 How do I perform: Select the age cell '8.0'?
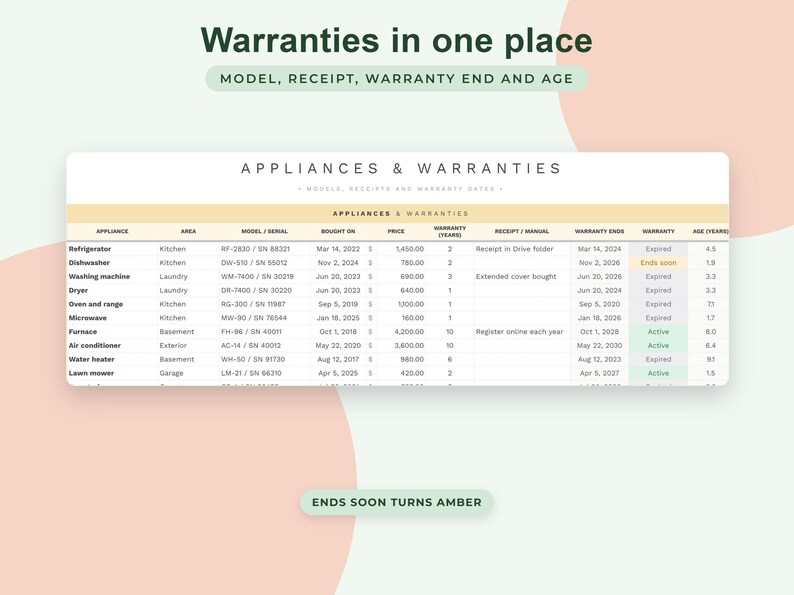710,332
